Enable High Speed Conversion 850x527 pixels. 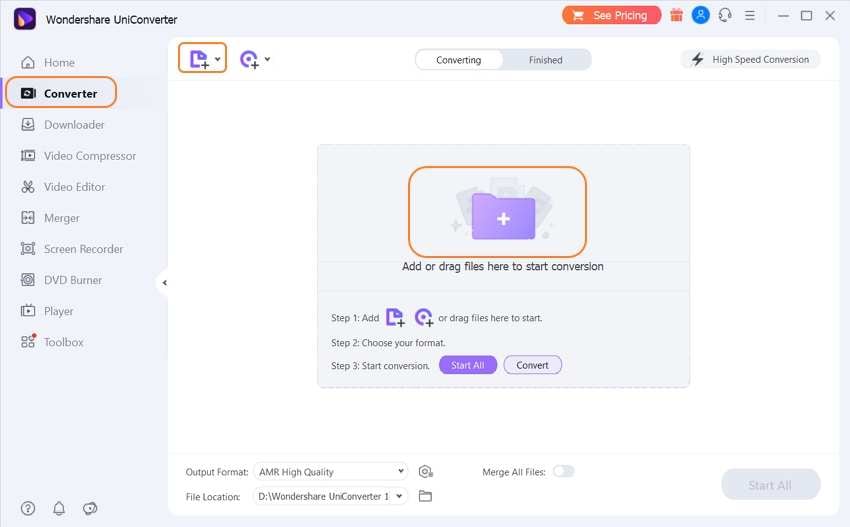pyautogui.click(x=750, y=59)
